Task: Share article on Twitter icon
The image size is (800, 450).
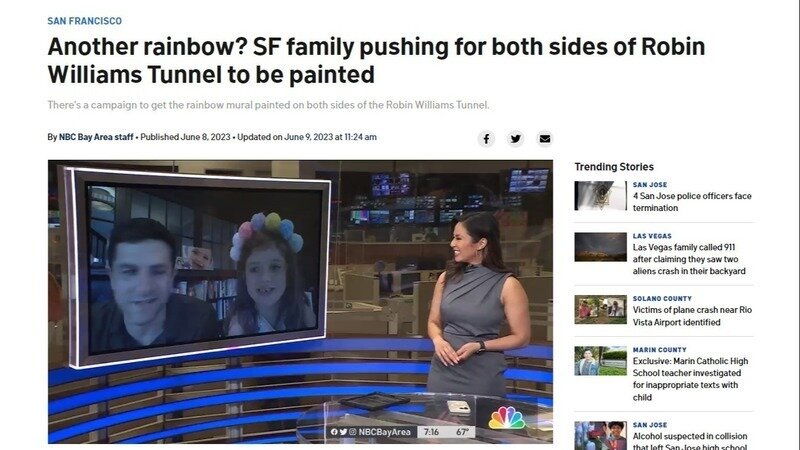Action: pos(516,138)
